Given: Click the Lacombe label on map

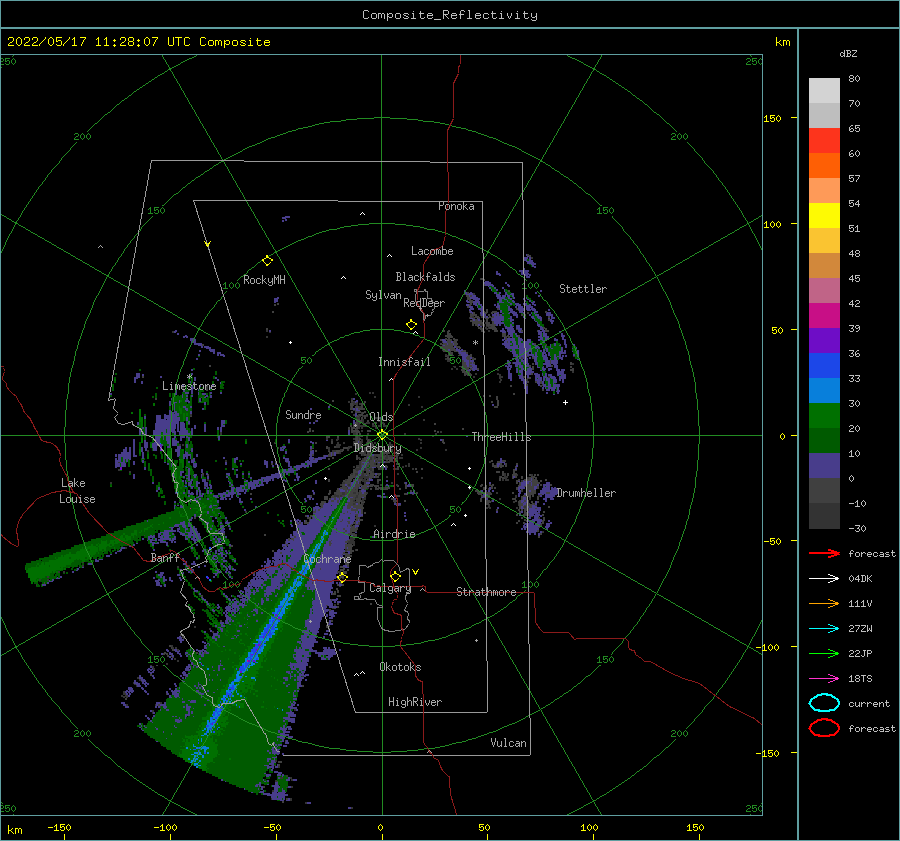Looking at the screenshot, I should (432, 251).
